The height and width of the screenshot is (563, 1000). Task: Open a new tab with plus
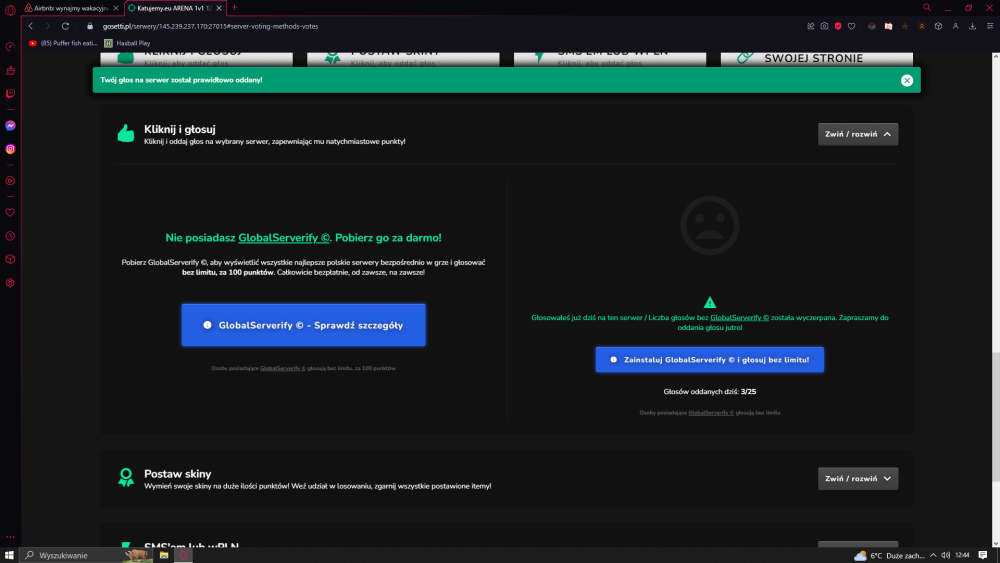pos(234,8)
